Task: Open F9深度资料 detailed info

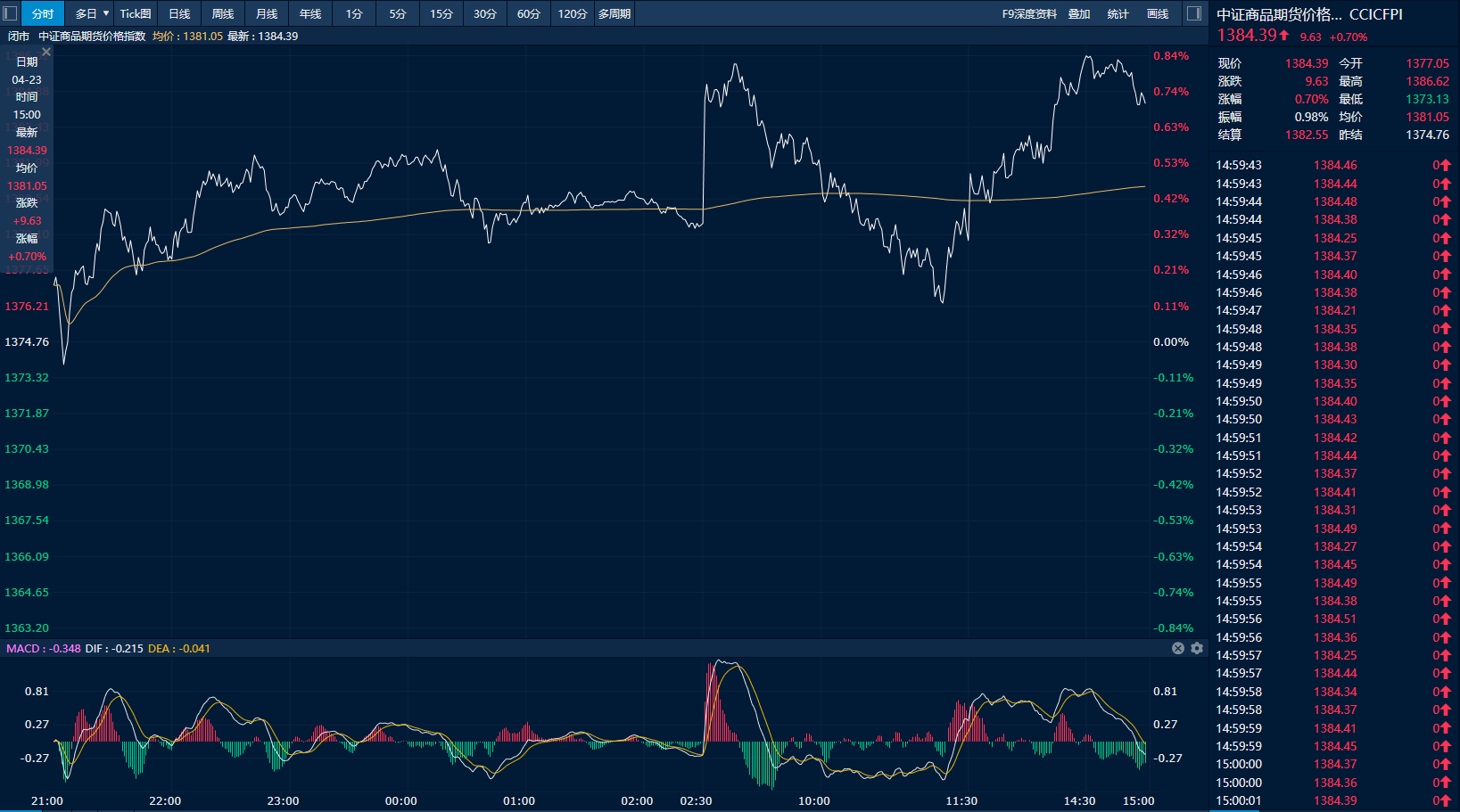Action: (1029, 13)
